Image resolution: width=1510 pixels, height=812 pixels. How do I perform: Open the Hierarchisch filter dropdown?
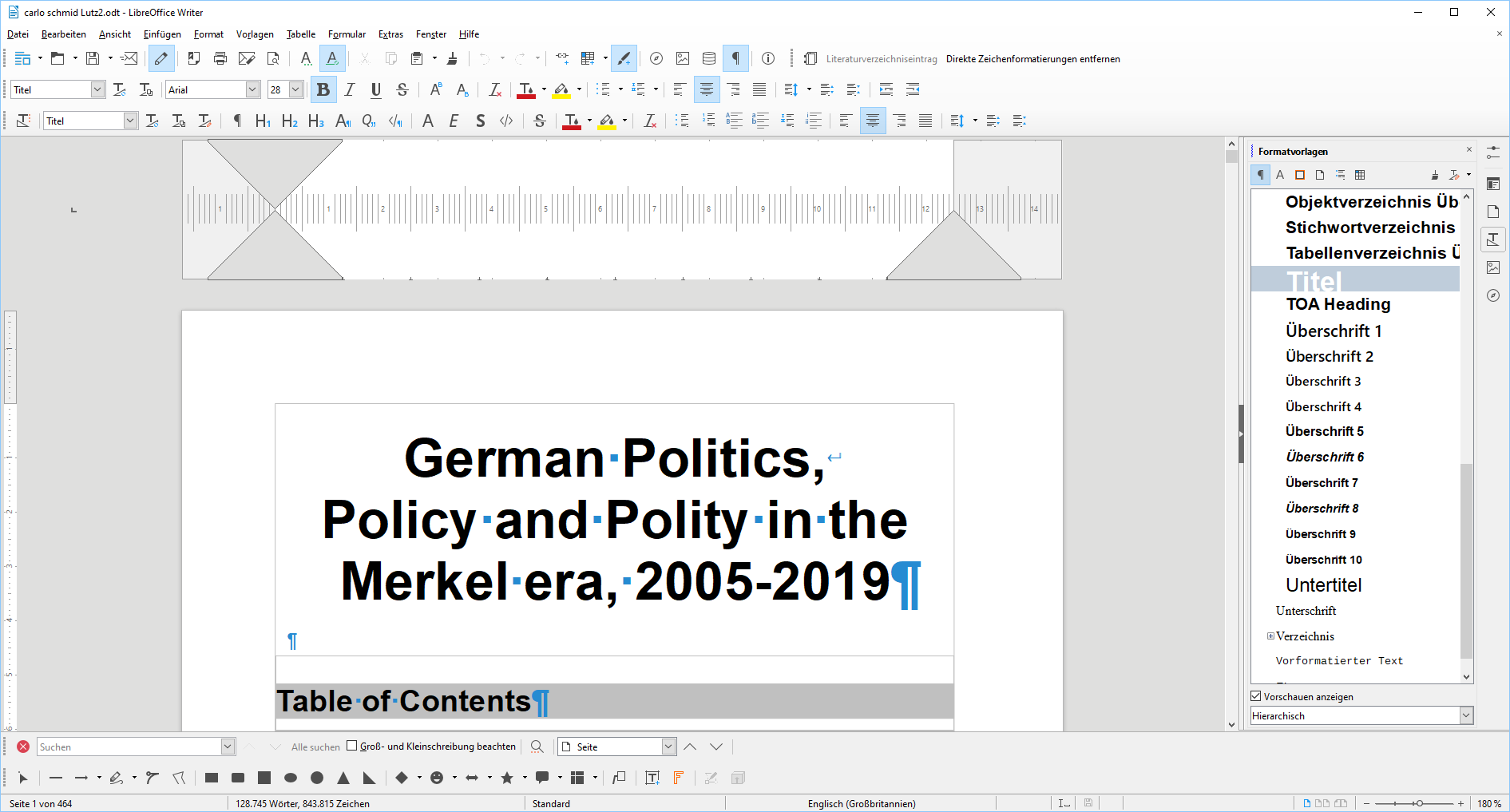1466,715
